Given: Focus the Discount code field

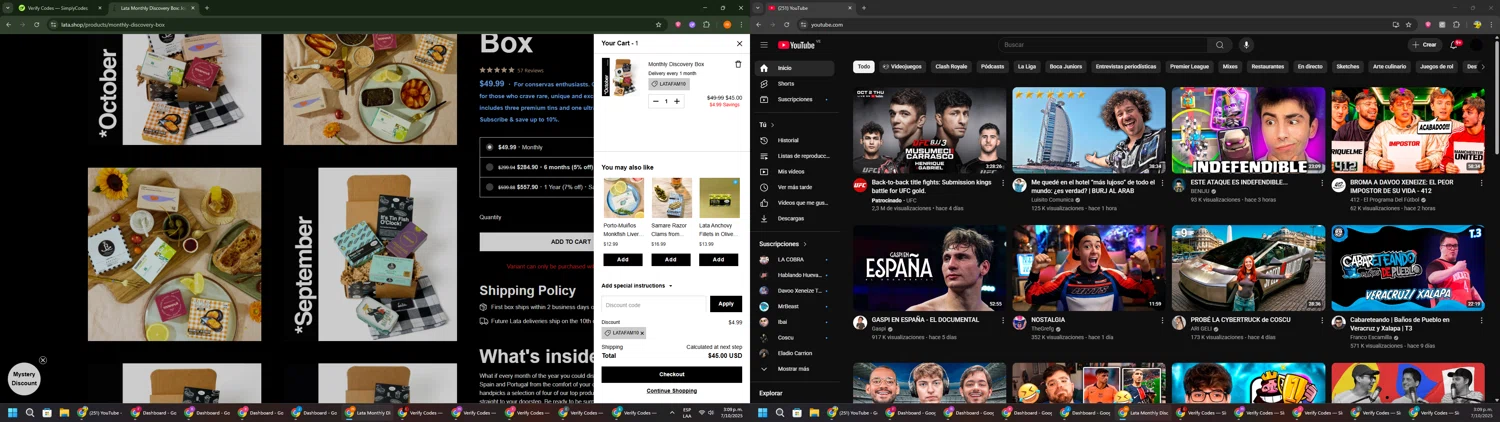Looking at the screenshot, I should (x=654, y=305).
